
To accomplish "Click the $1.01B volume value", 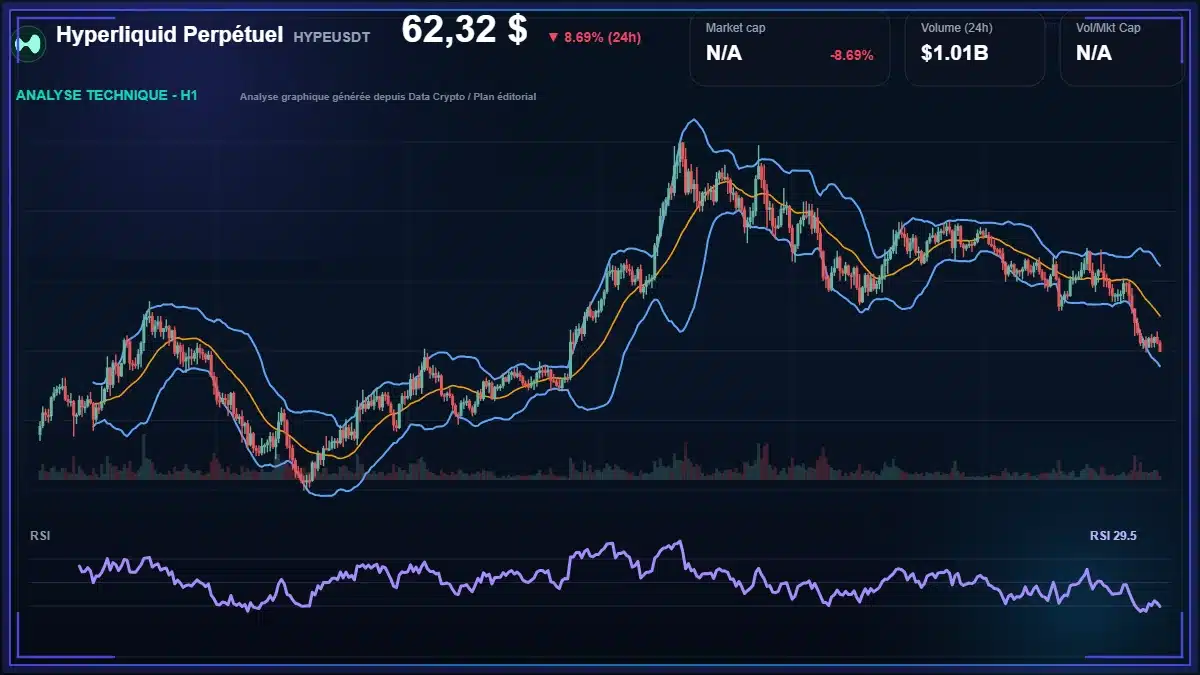I will point(954,53).
